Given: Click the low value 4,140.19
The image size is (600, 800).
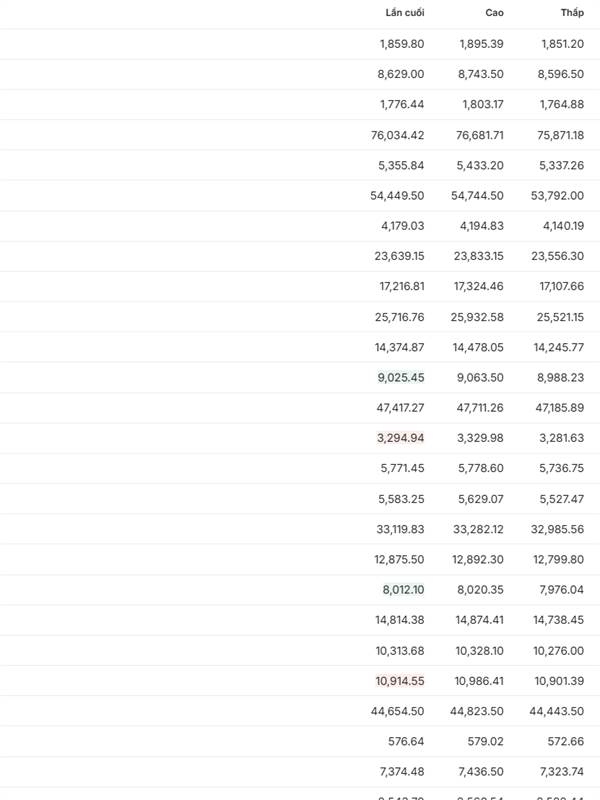Looking at the screenshot, I should (x=563, y=226).
